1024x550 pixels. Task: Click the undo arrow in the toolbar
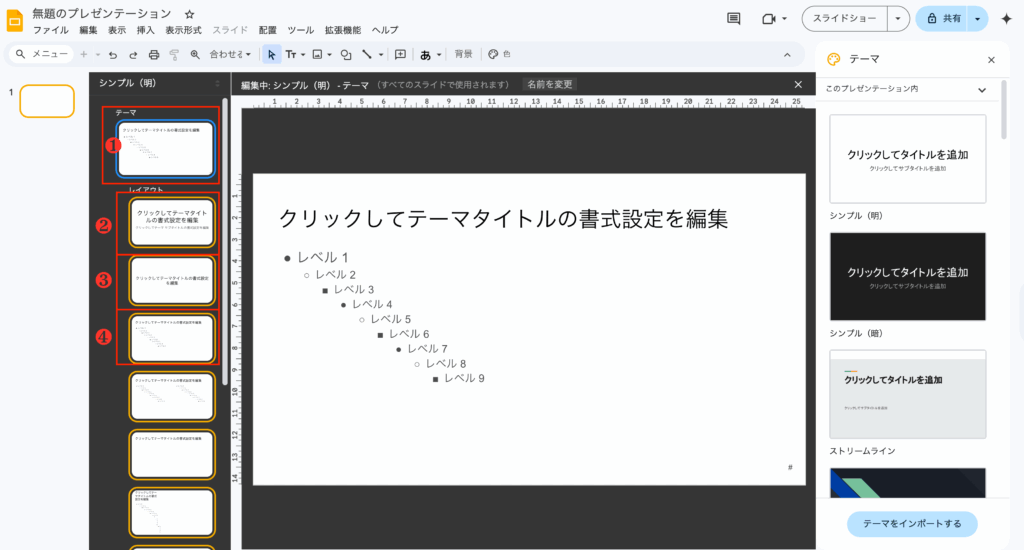pyautogui.click(x=112, y=54)
